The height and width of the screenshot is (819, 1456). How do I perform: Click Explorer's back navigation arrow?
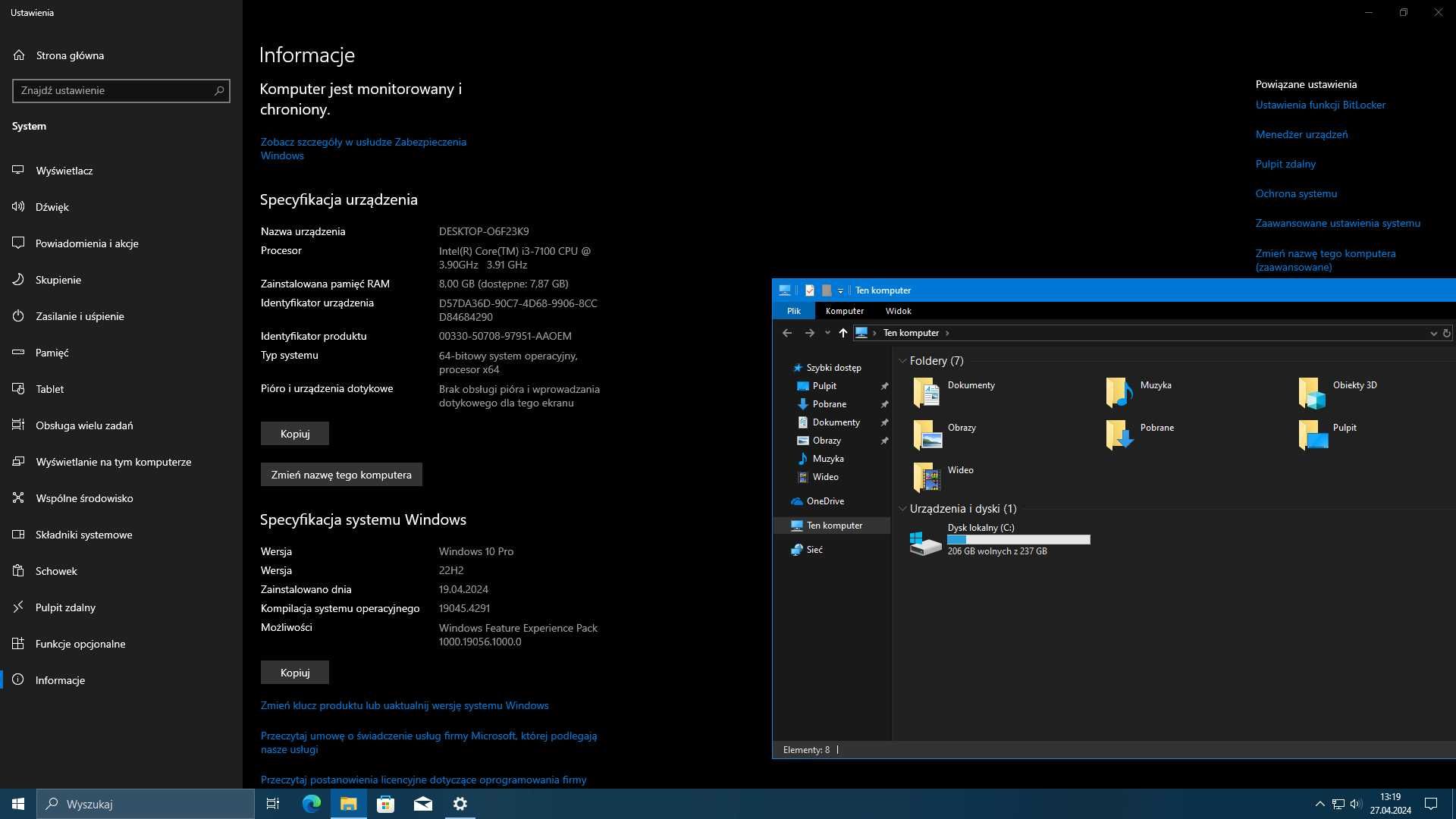(787, 333)
